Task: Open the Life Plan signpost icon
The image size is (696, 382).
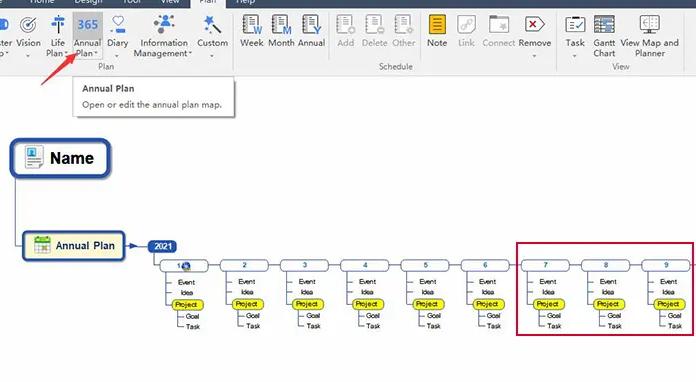Action: 58,25
